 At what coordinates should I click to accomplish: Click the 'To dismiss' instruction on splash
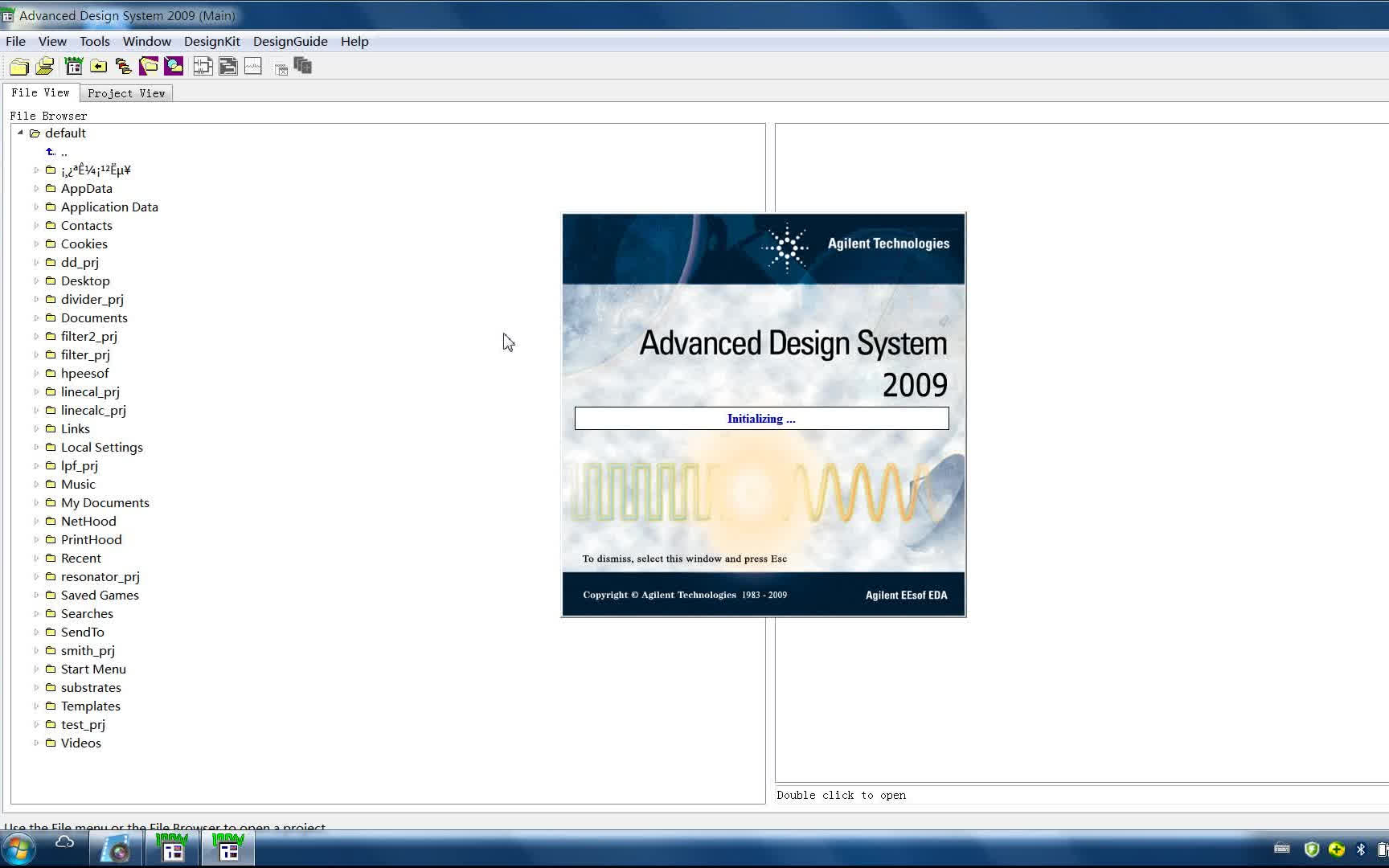pyautogui.click(x=685, y=559)
